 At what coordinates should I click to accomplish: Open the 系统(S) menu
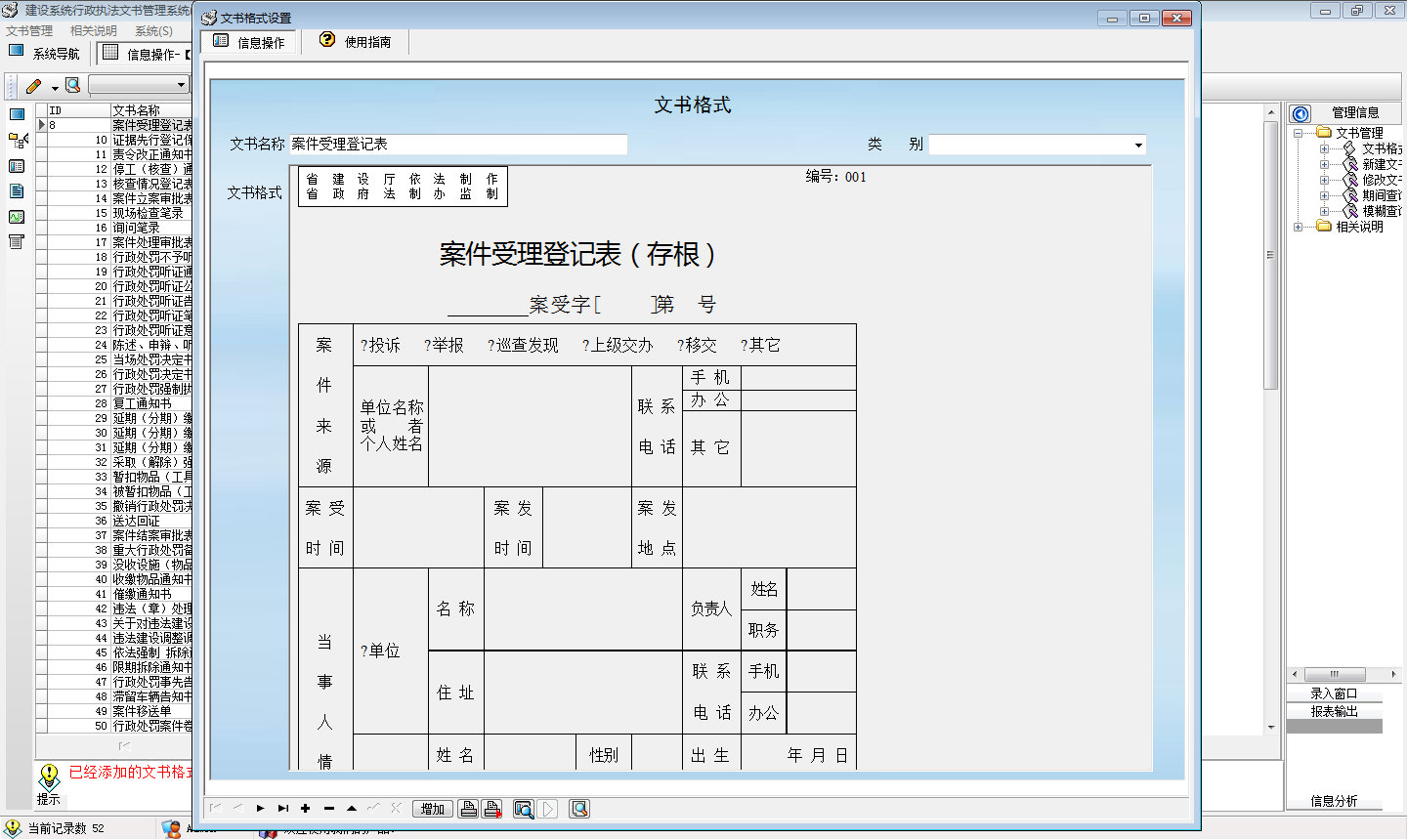[153, 31]
